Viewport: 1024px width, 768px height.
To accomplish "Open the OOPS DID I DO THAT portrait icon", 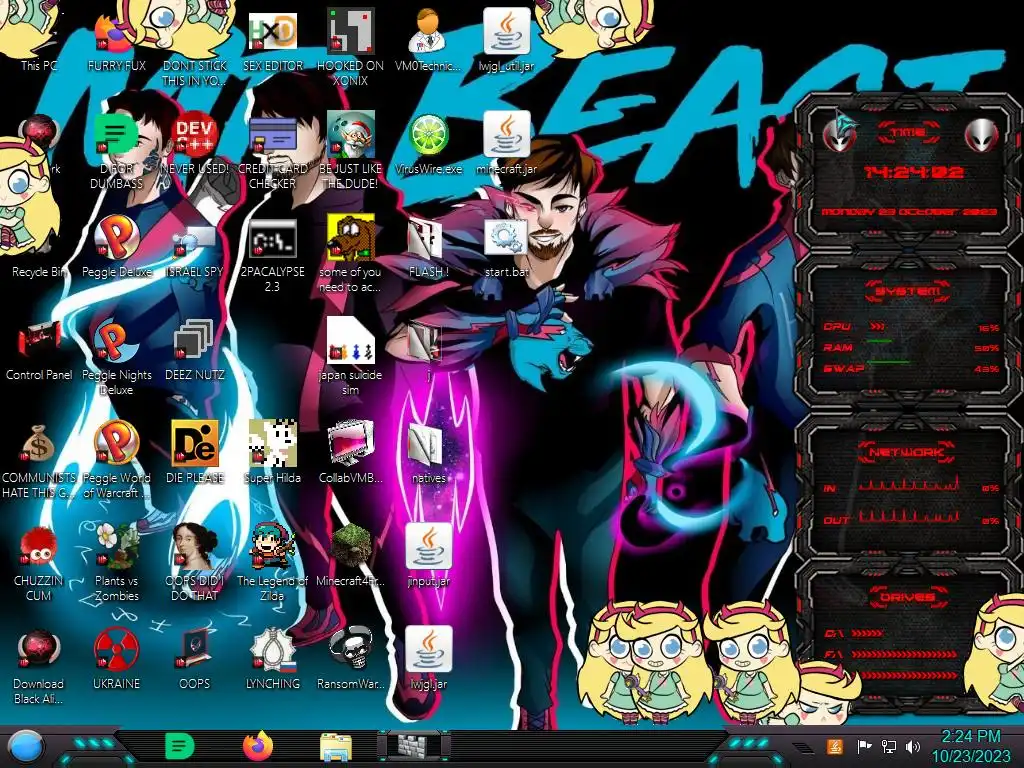I will 194,545.
